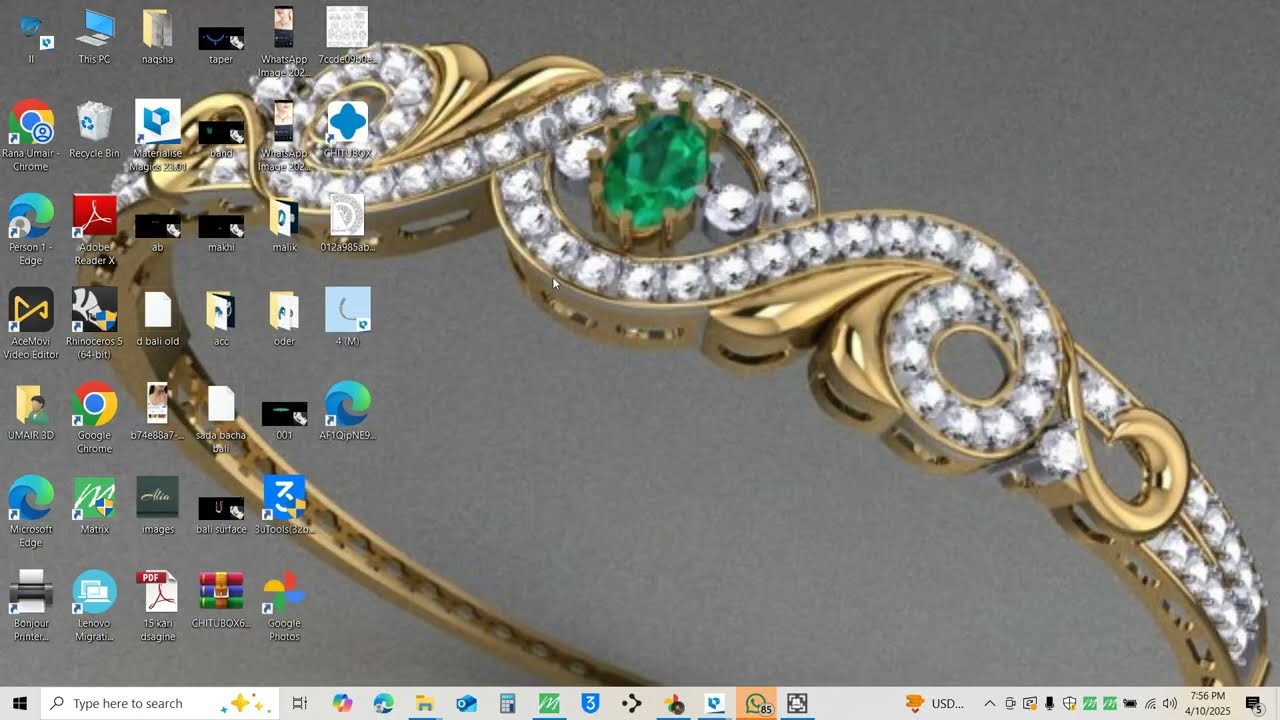1280x720 pixels.
Task: Open Google Photos desktop shortcut
Action: tap(284, 607)
